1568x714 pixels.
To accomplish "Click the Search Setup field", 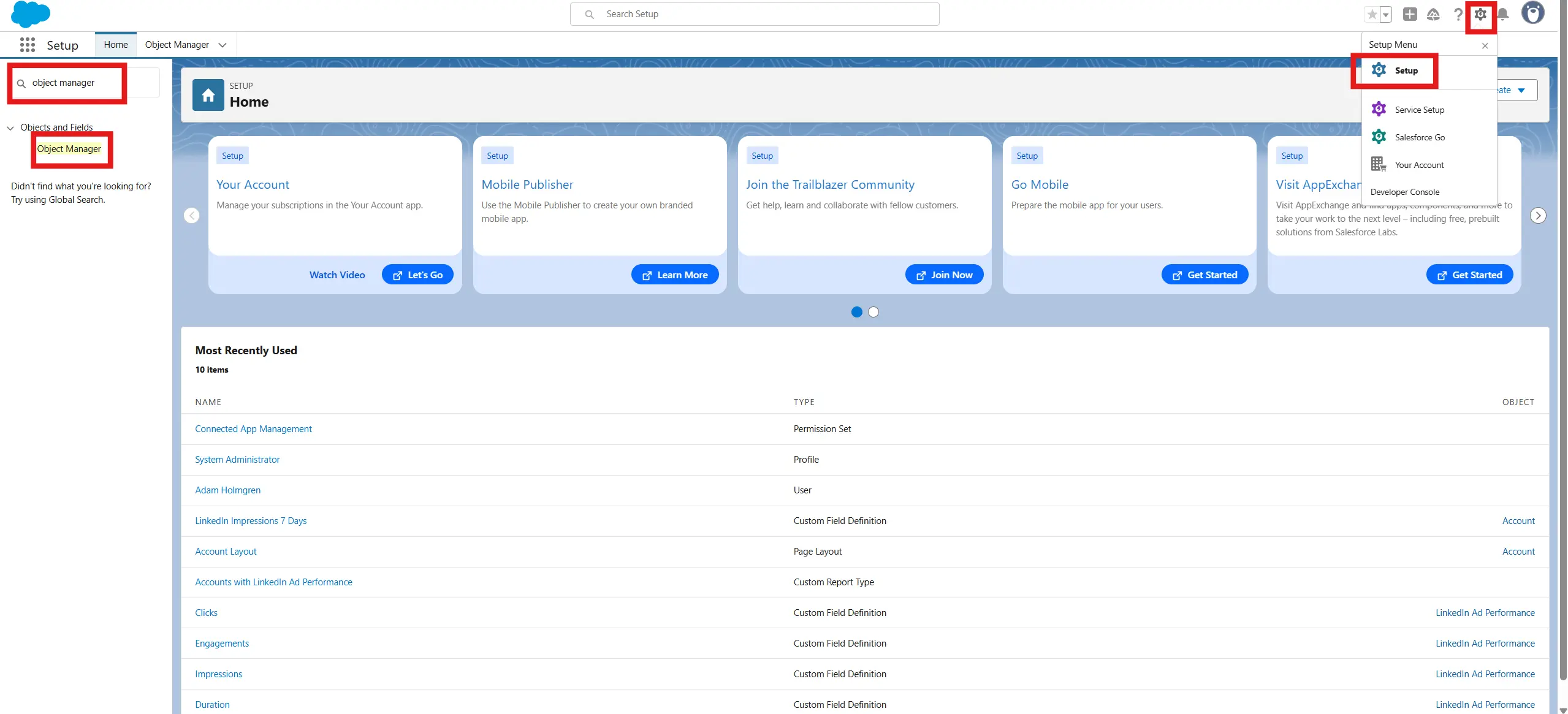I will (x=754, y=14).
